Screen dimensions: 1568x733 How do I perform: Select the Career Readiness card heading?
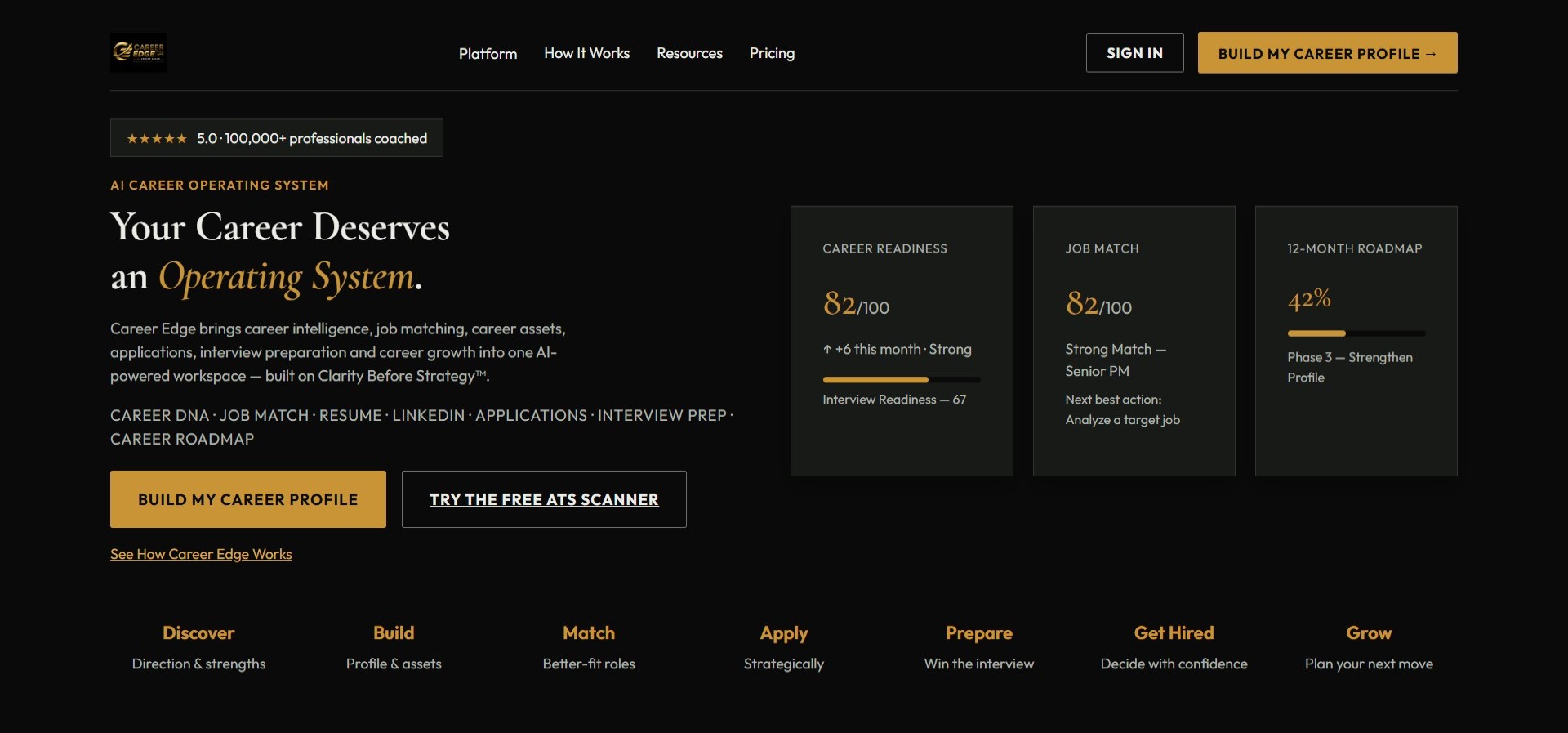point(884,248)
